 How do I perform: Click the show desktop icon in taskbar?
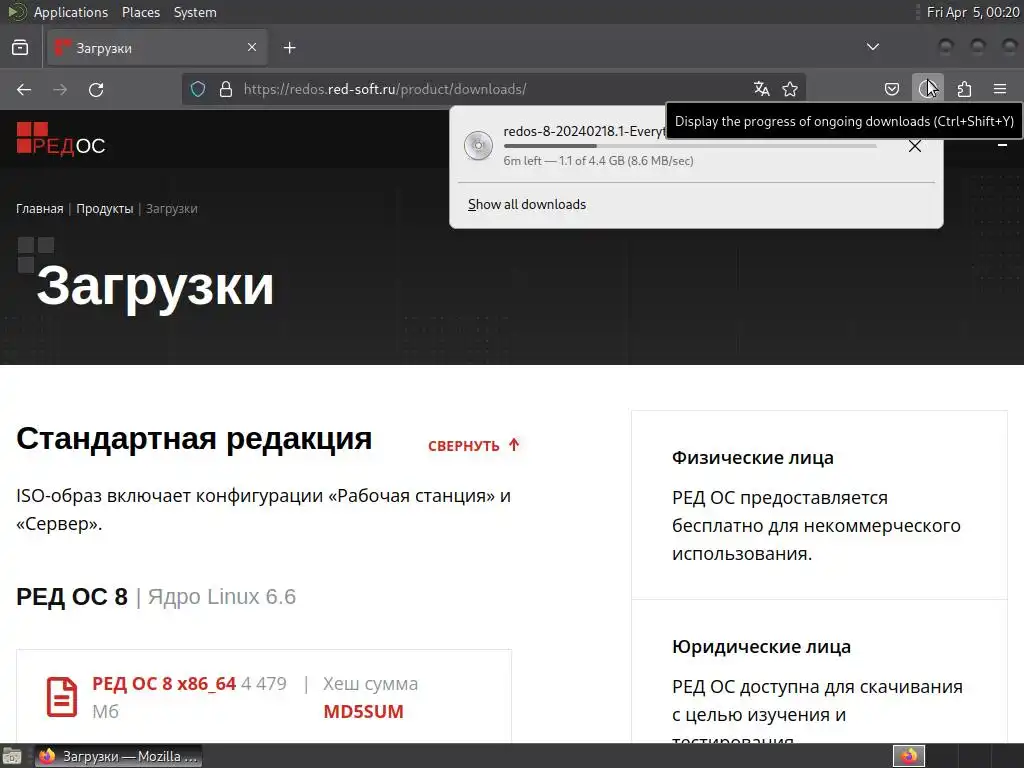point(12,756)
